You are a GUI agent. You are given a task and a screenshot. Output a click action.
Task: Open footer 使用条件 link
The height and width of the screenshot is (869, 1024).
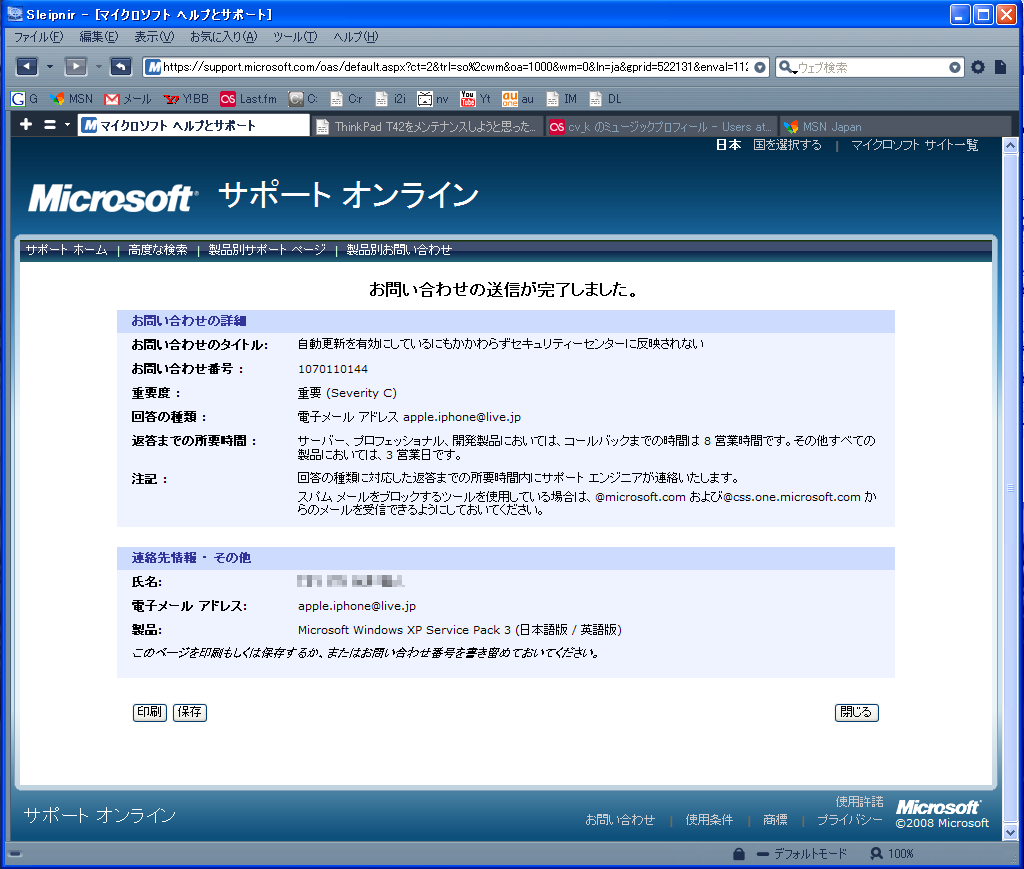click(709, 819)
